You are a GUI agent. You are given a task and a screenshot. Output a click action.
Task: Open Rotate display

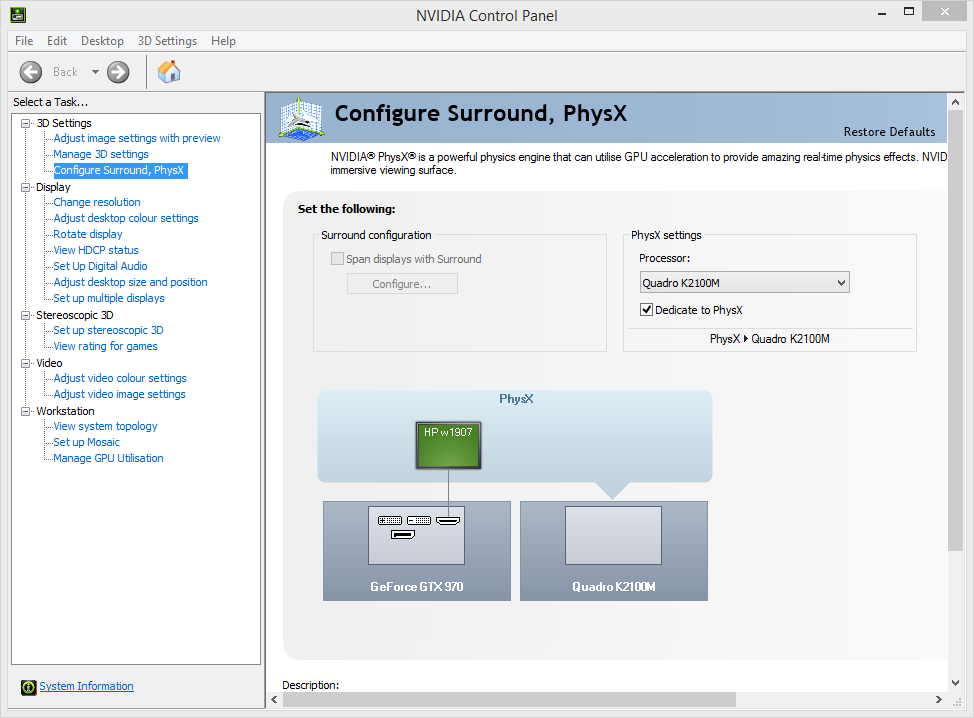point(88,234)
